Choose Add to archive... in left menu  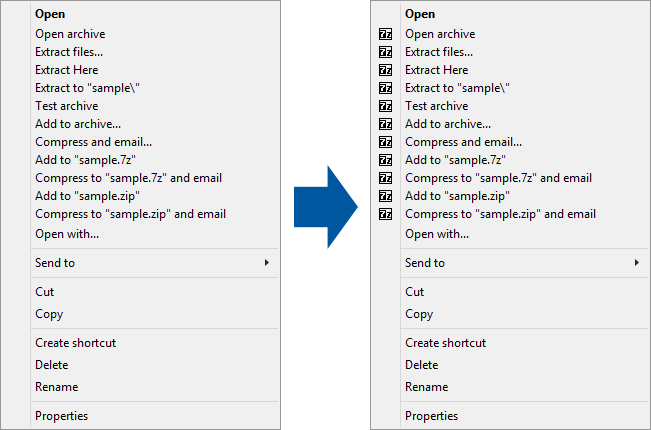[x=78, y=124]
